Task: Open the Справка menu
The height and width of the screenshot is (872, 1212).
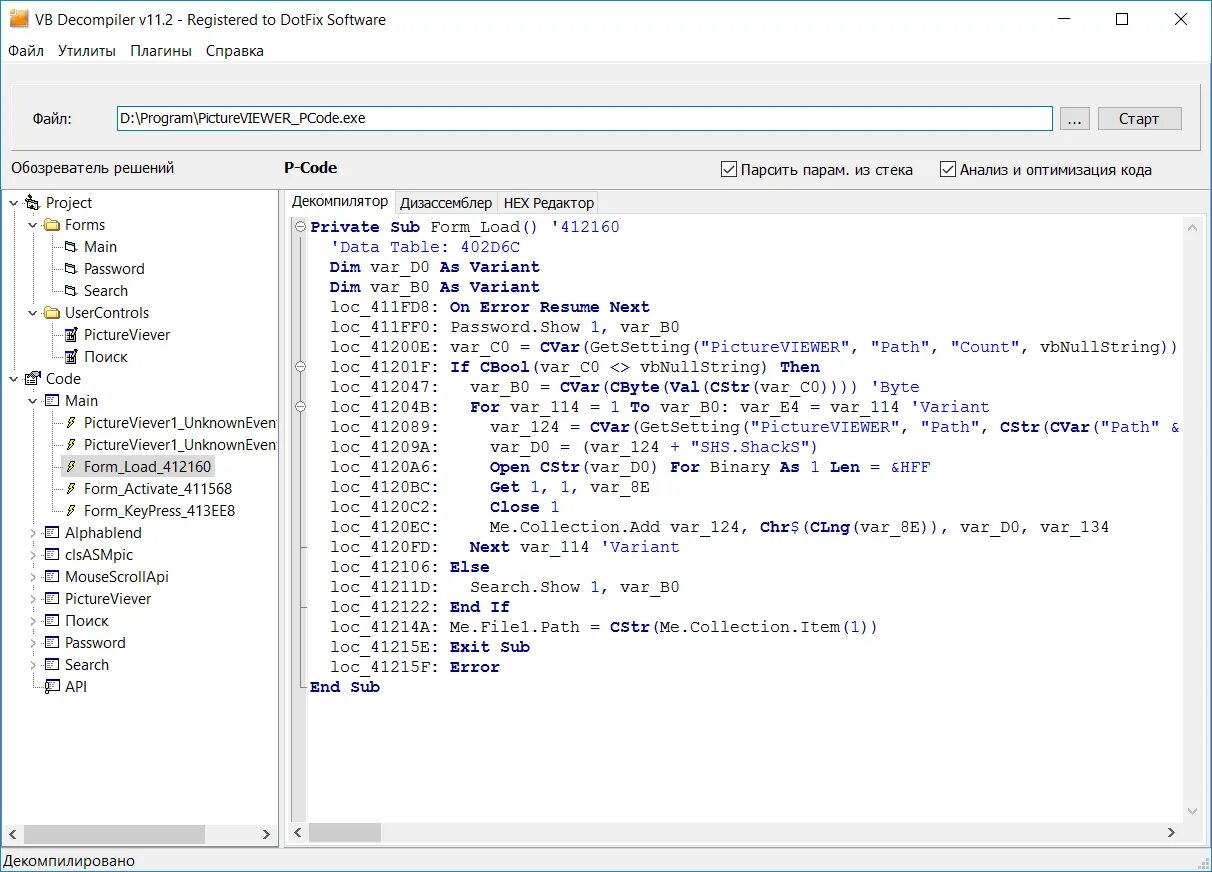Action: tap(235, 51)
